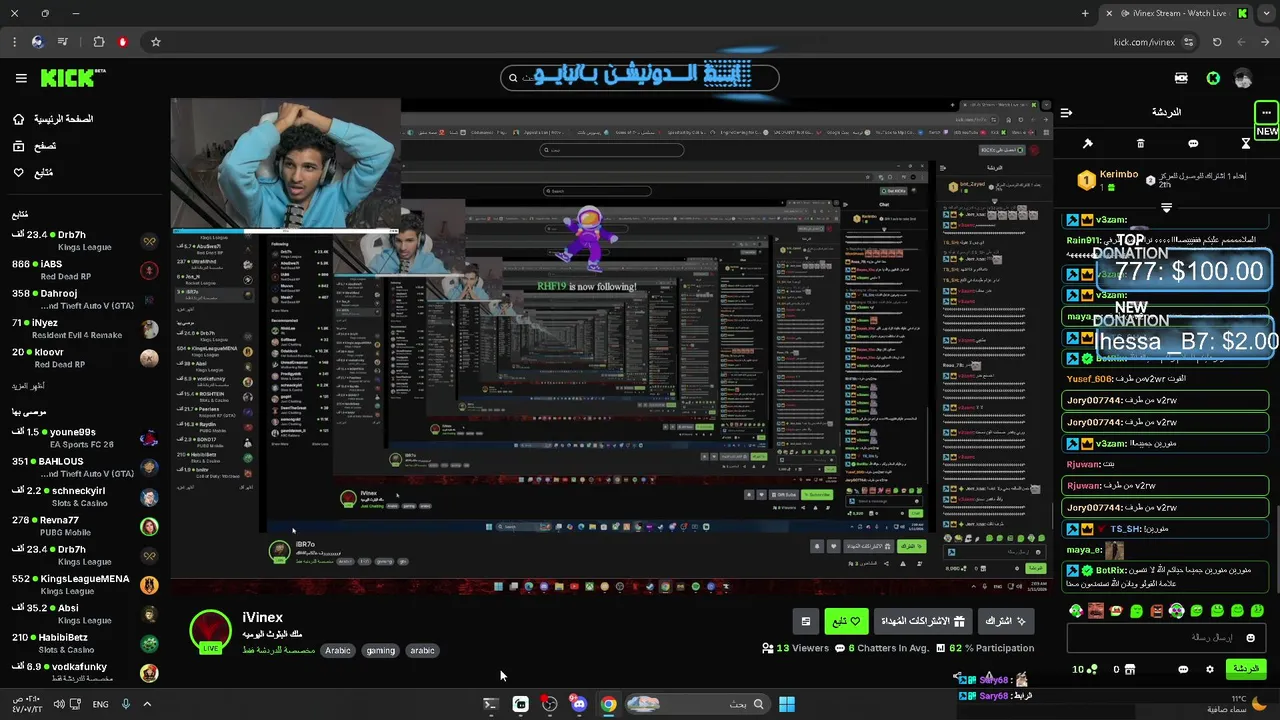Click the gavel moderation icon in chat
Screen dimensions: 1280x720
click(1088, 144)
